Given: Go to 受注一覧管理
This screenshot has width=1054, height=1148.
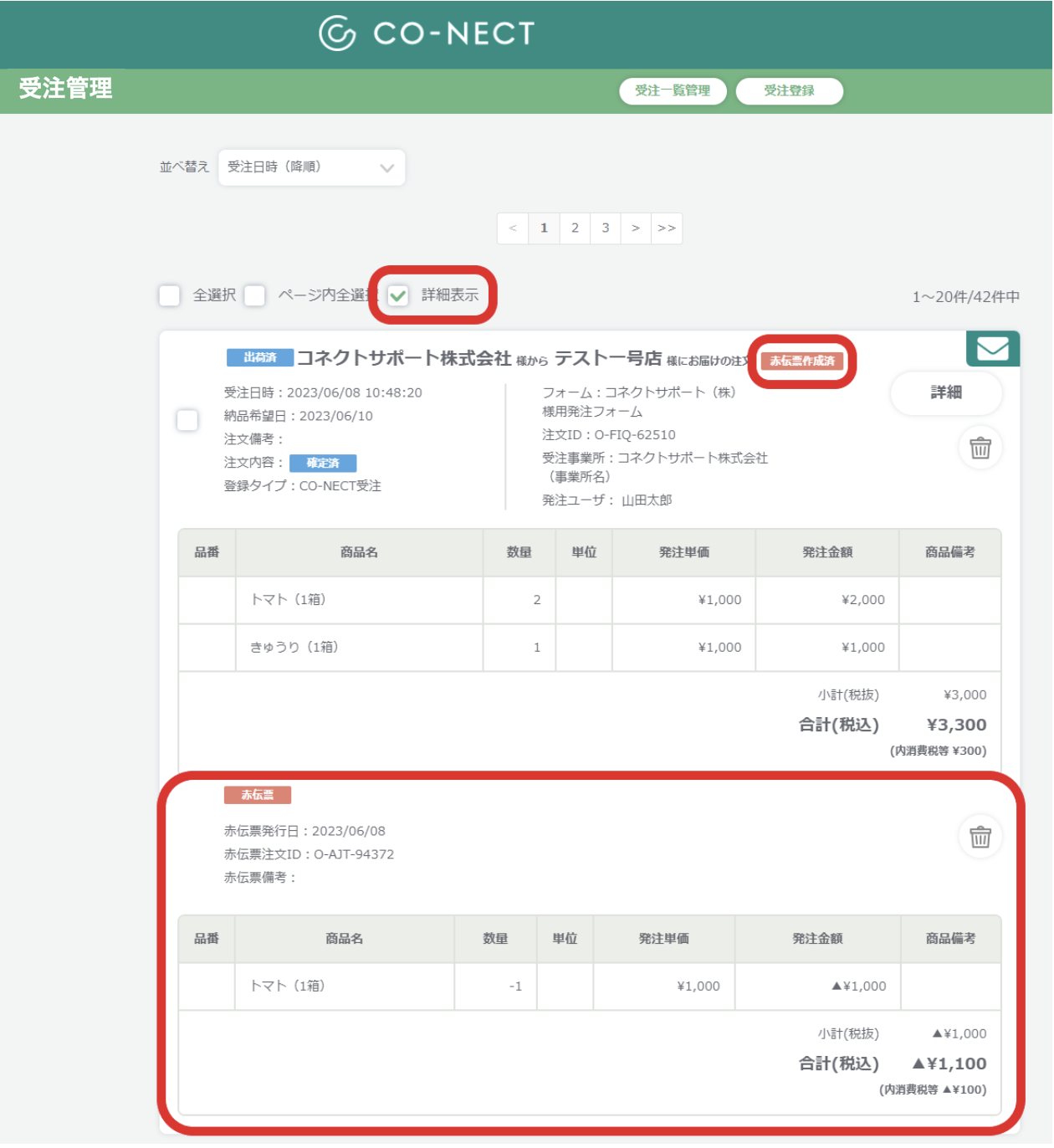Looking at the screenshot, I should (x=673, y=90).
